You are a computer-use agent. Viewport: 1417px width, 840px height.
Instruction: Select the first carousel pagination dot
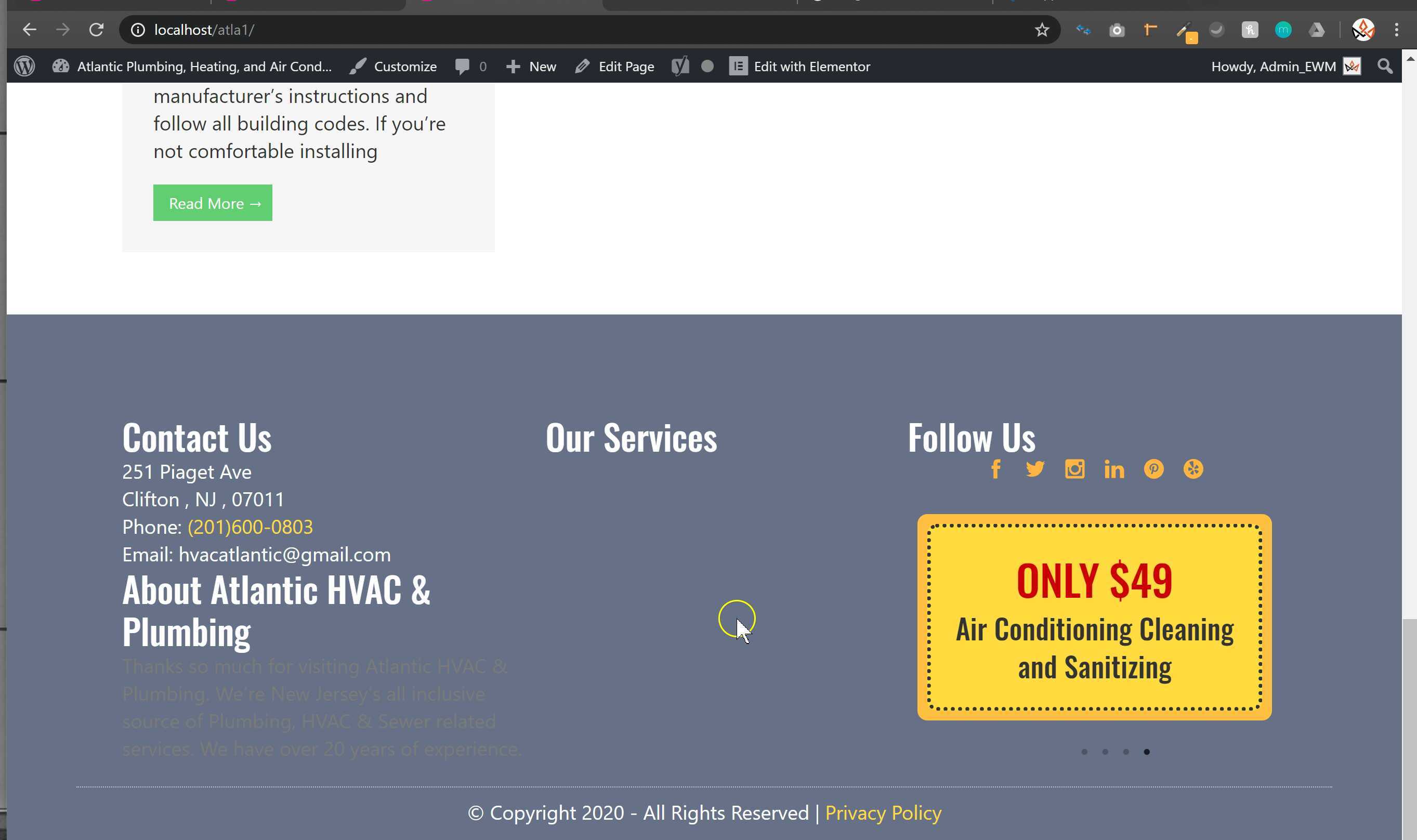tap(1084, 752)
